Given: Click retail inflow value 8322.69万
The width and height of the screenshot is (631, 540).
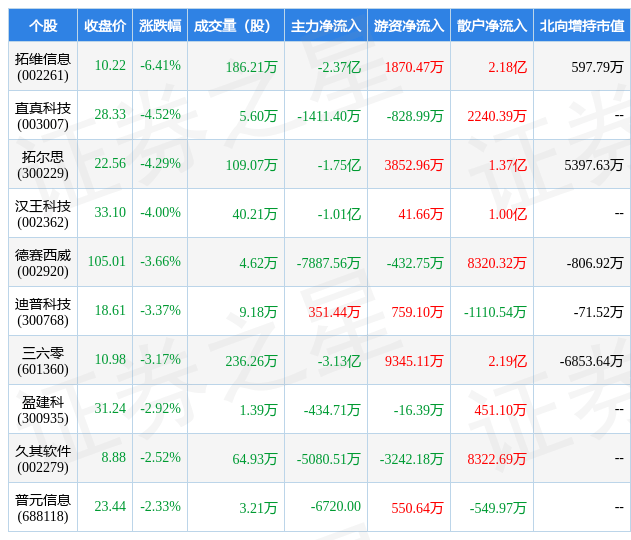Looking at the screenshot, I should 497,459.
